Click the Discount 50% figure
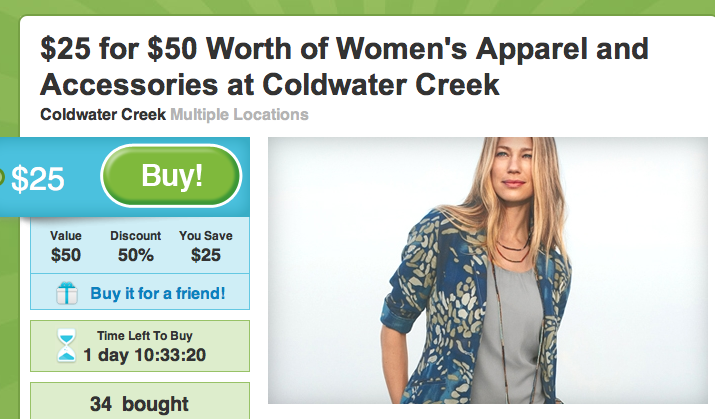Viewport: 715px width, 419px height. coord(135,255)
